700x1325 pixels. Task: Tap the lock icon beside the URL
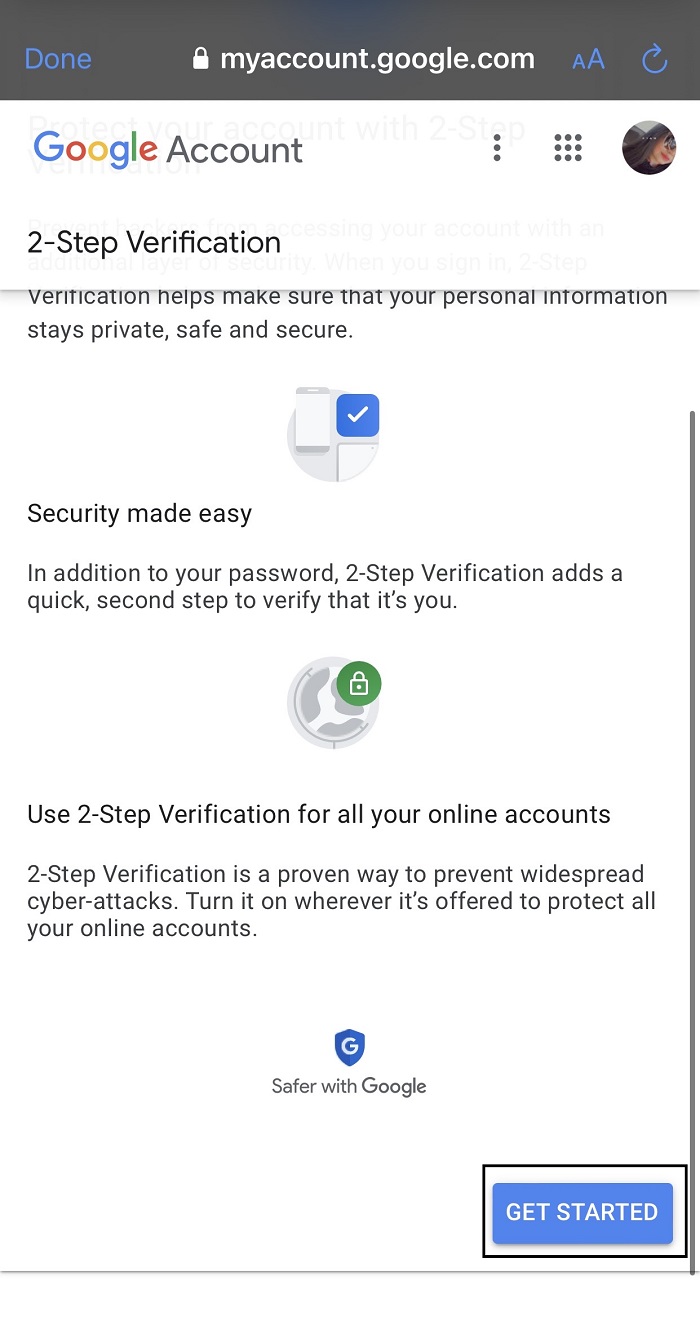tap(200, 59)
